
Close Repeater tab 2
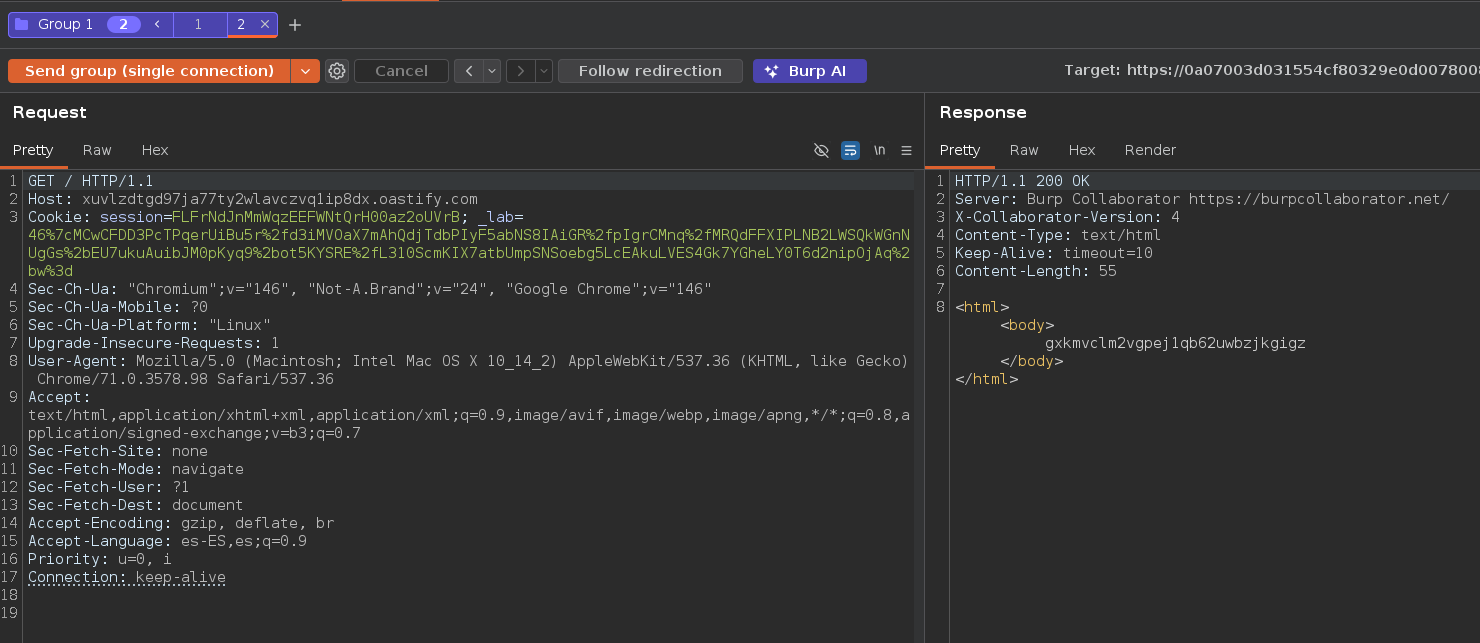[264, 24]
